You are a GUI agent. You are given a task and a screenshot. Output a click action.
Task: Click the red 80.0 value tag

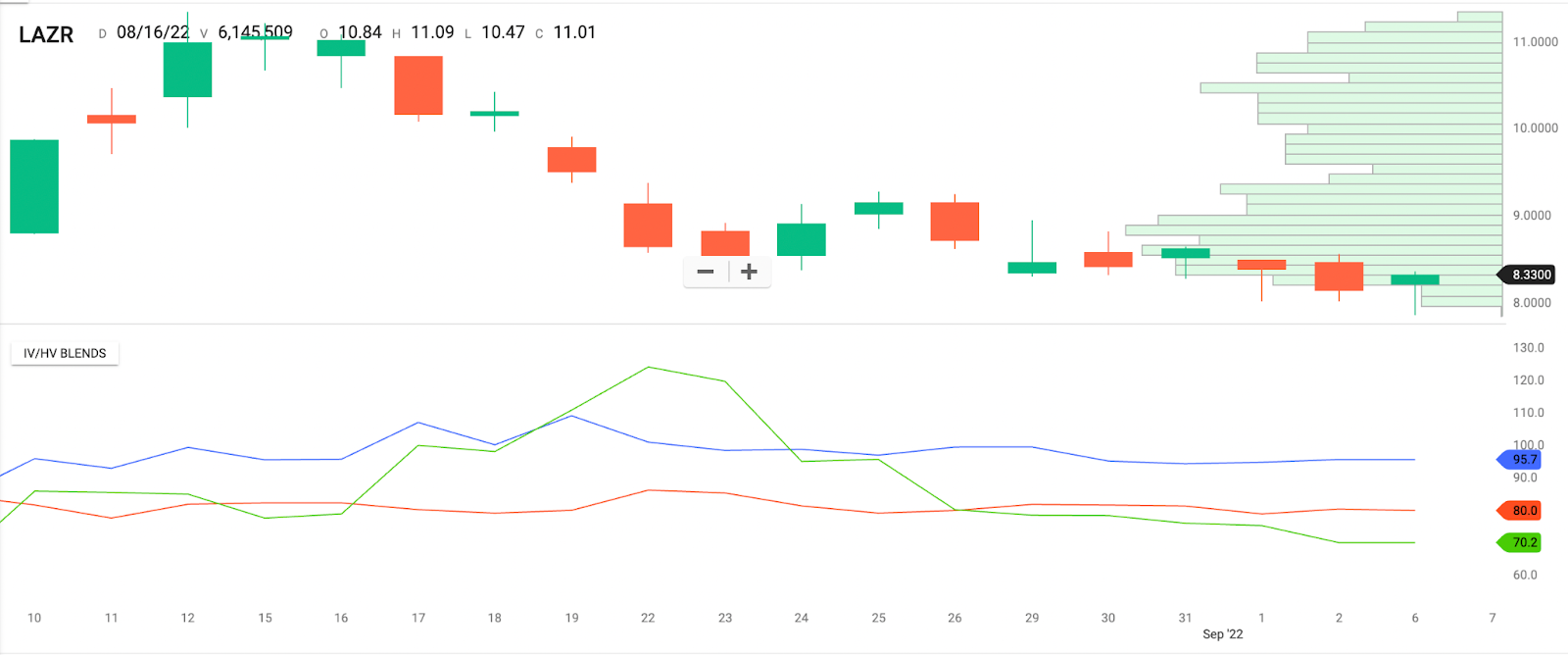click(x=1520, y=510)
